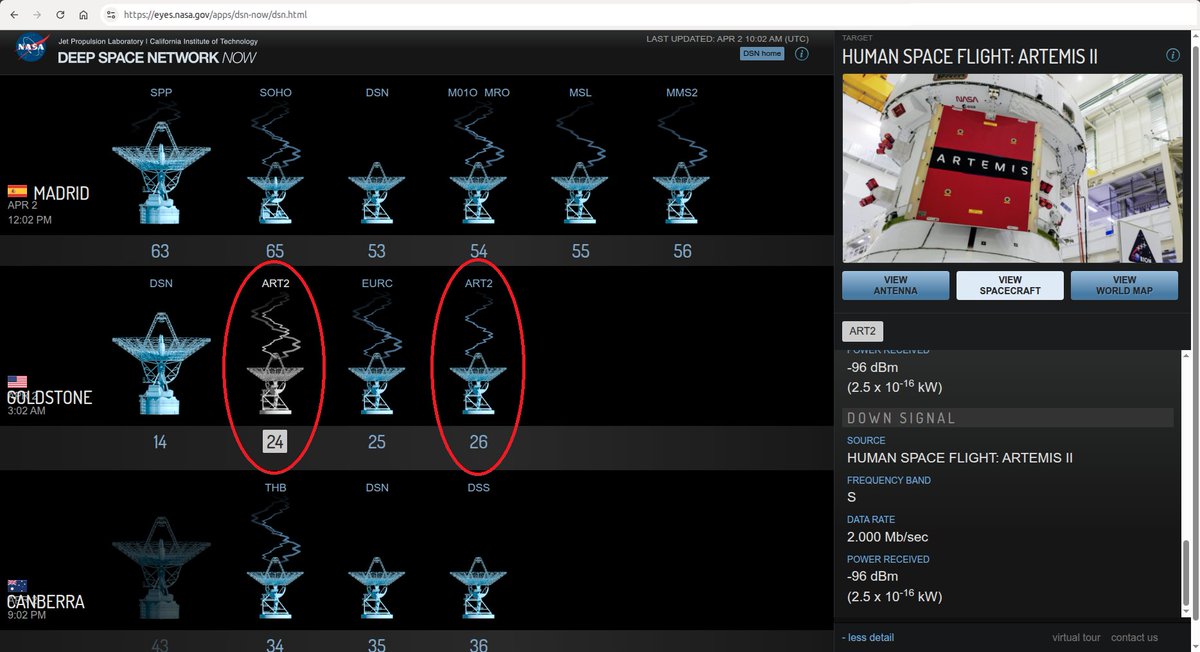Viewport: 1200px width, 652px height.
Task: Click the site information icon in address bar
Action: [110, 15]
